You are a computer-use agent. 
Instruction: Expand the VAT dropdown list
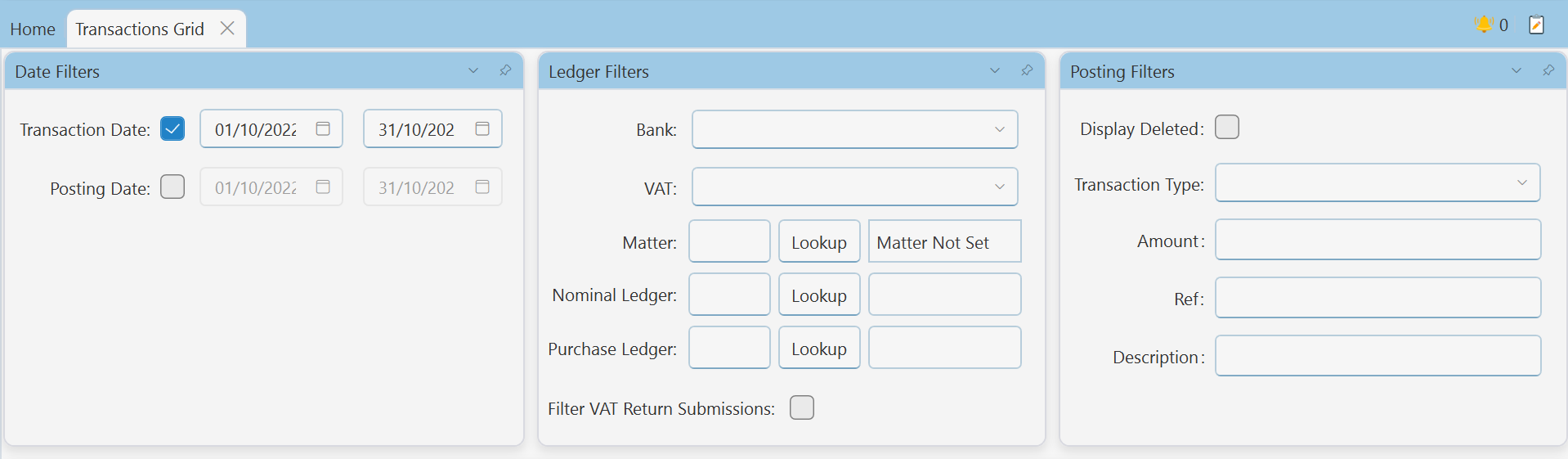(x=855, y=187)
